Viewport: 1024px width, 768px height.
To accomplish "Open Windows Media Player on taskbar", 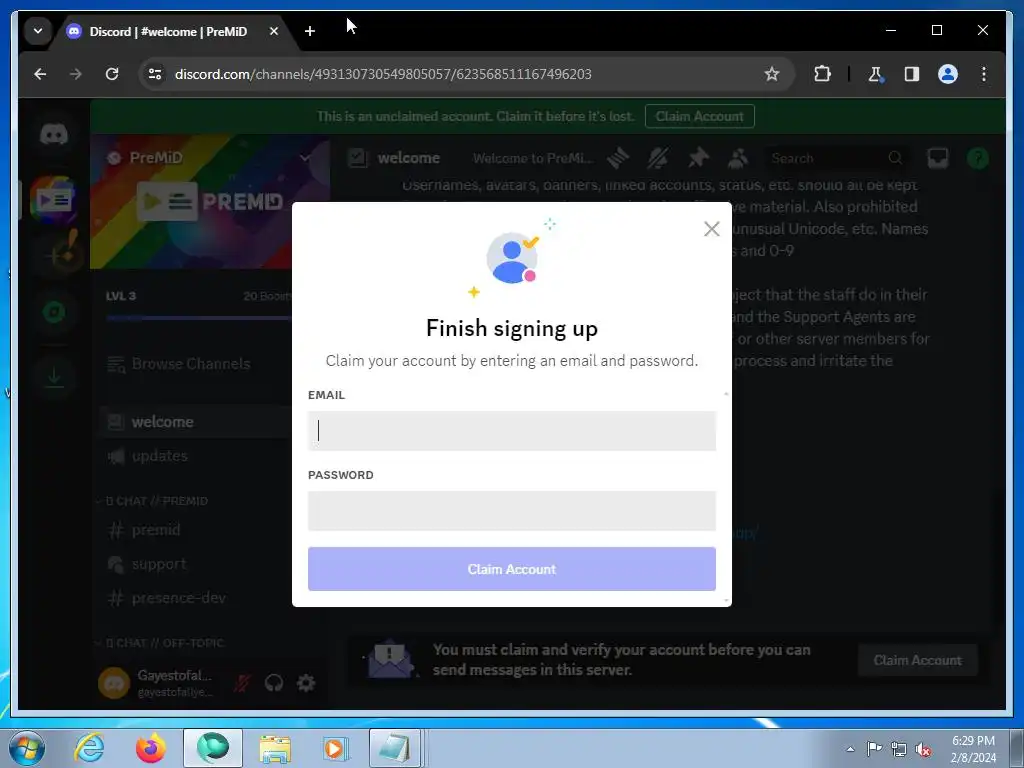I will [336, 748].
